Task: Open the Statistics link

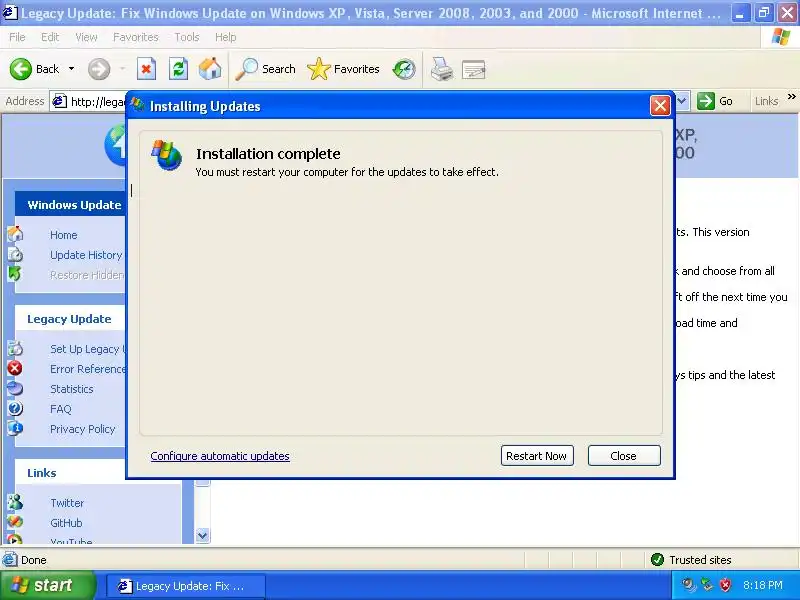Action: (72, 389)
